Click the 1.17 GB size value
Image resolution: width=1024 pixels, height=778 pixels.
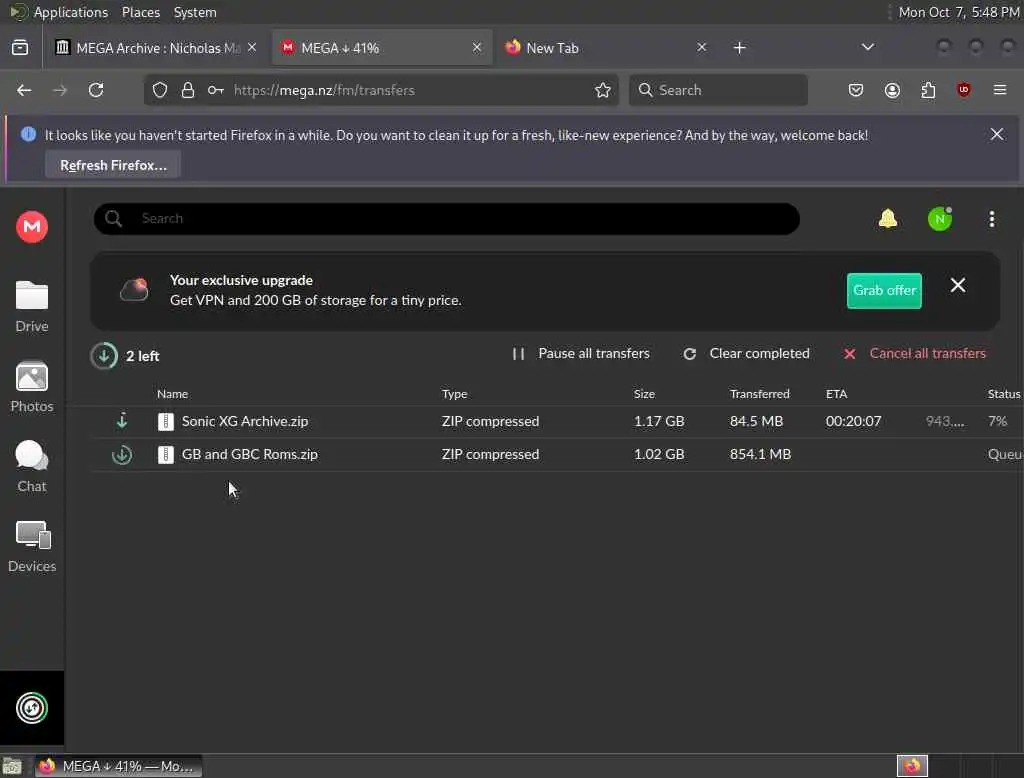pos(659,421)
